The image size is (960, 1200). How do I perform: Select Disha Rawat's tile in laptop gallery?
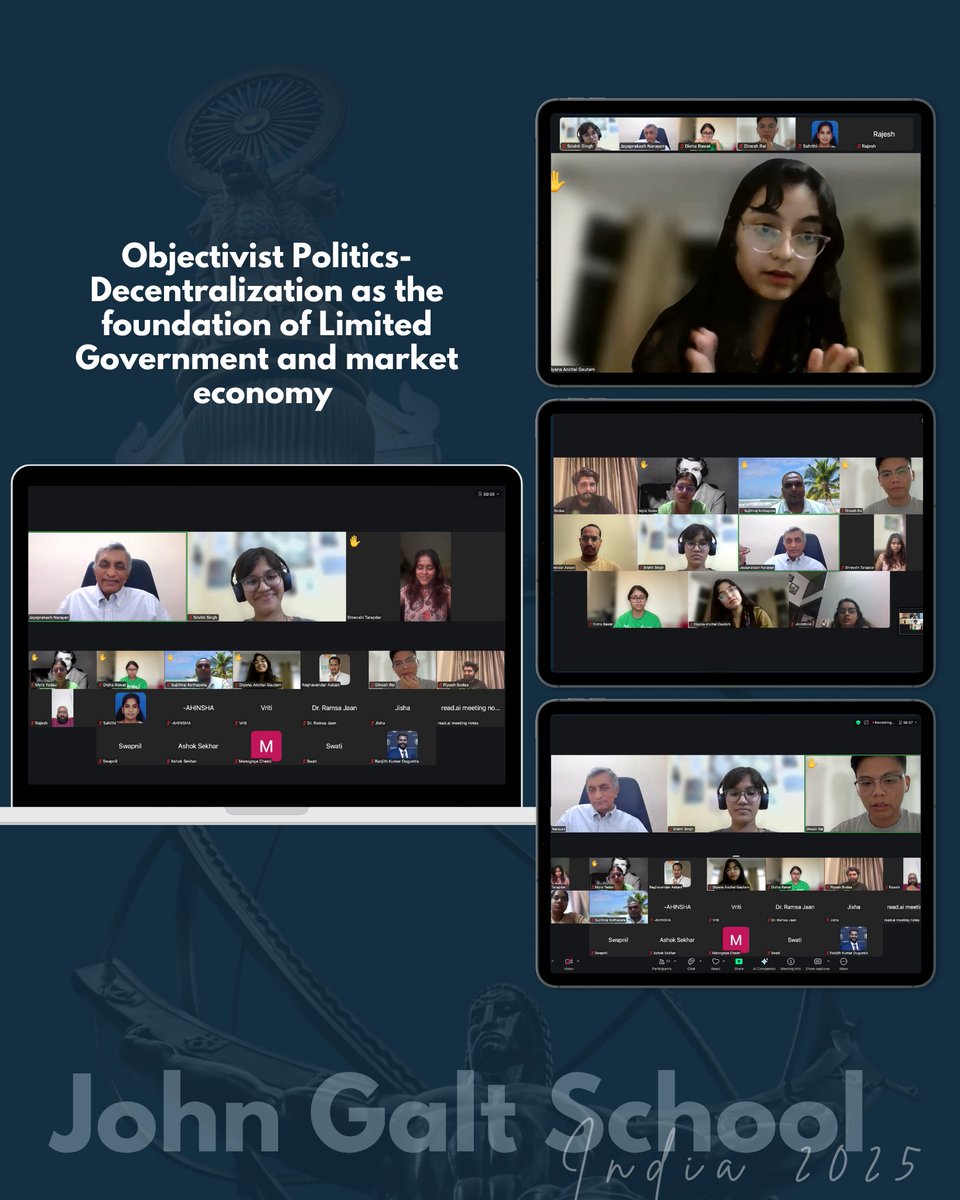click(x=130, y=670)
